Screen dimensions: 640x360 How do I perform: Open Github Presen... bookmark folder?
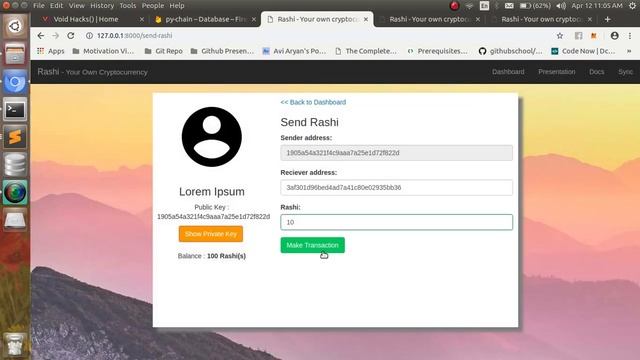[x=222, y=51]
